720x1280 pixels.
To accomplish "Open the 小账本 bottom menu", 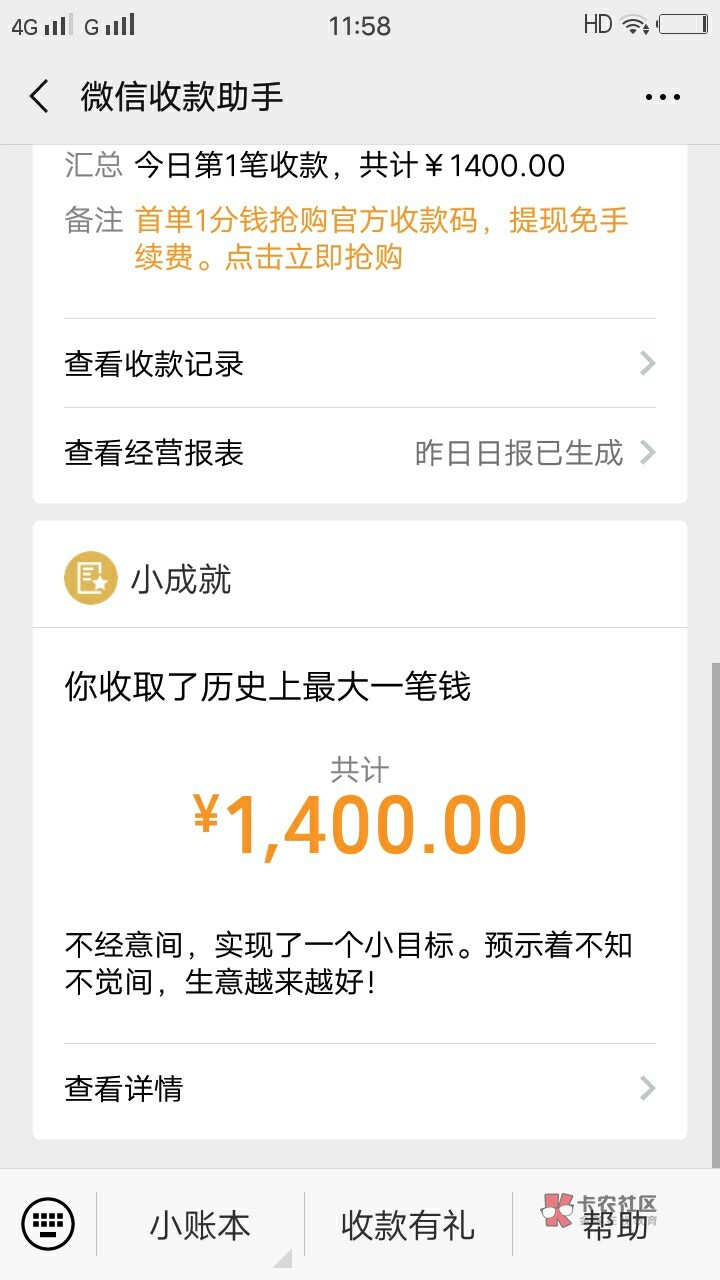I will (x=200, y=1225).
